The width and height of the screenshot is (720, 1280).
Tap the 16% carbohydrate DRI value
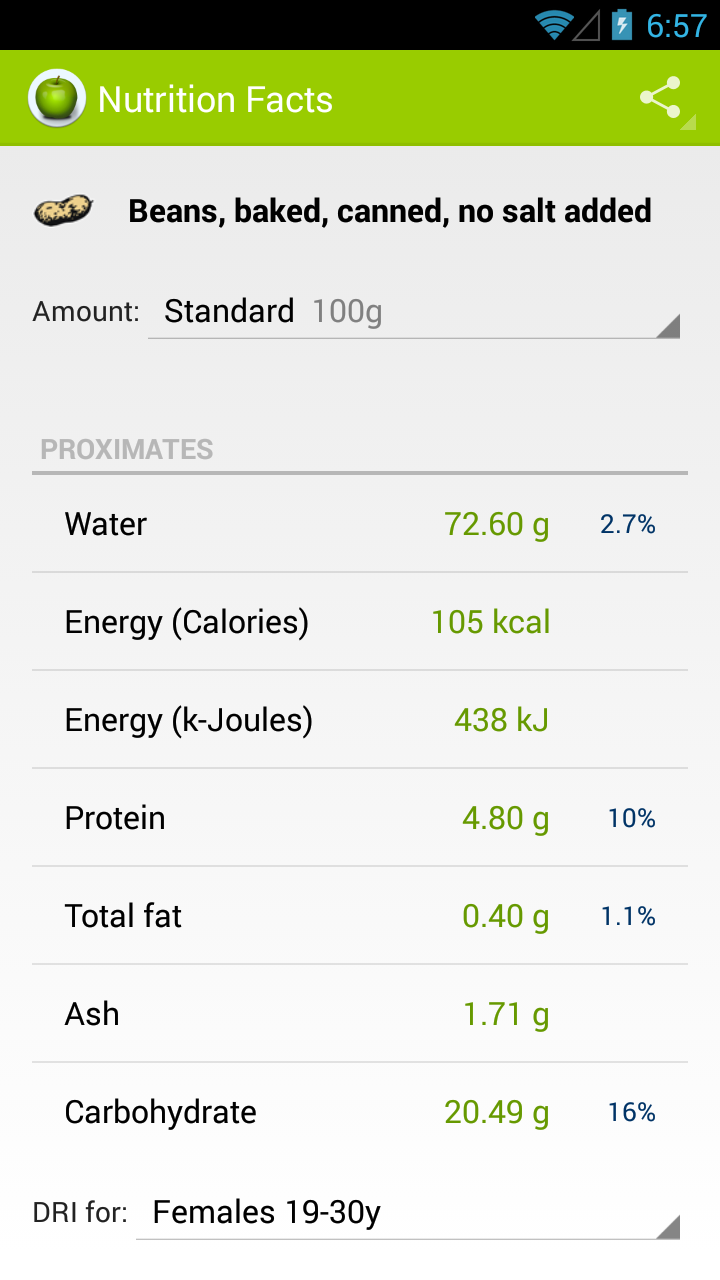point(632,1112)
